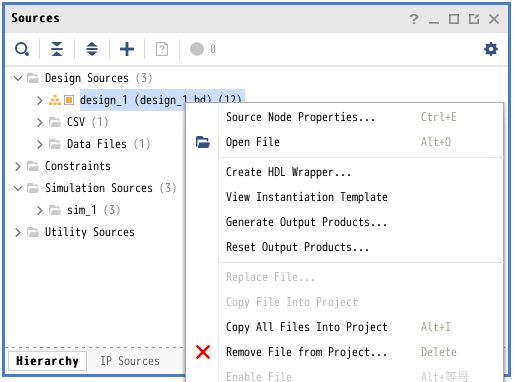
Task: Click Open File in the context menu
Action: (253, 142)
